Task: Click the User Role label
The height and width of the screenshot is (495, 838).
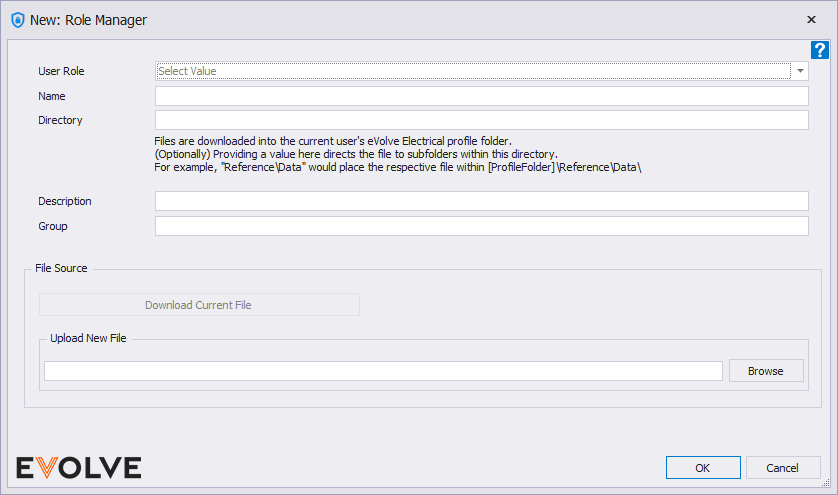Action: pos(61,71)
